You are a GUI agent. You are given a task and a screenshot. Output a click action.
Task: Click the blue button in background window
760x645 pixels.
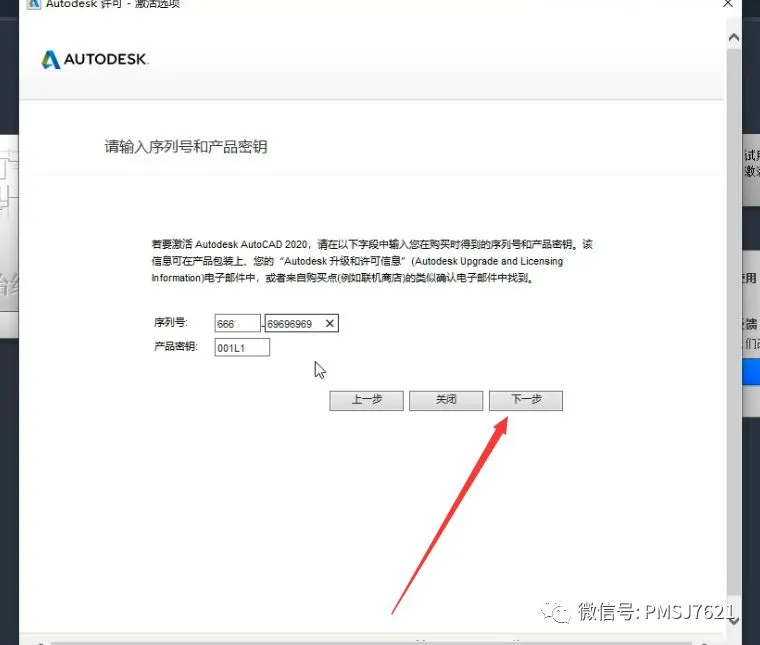pos(751,372)
